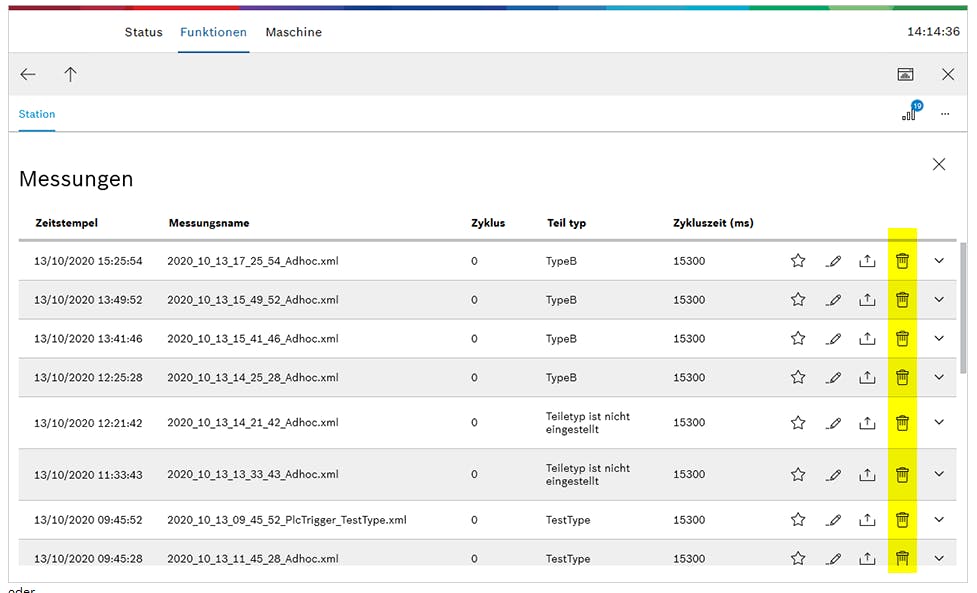Screen dimensions: 977x593
Task: Select file name 2020_10_13_17_25_54_Adhoc.xml
Action: (x=252, y=261)
